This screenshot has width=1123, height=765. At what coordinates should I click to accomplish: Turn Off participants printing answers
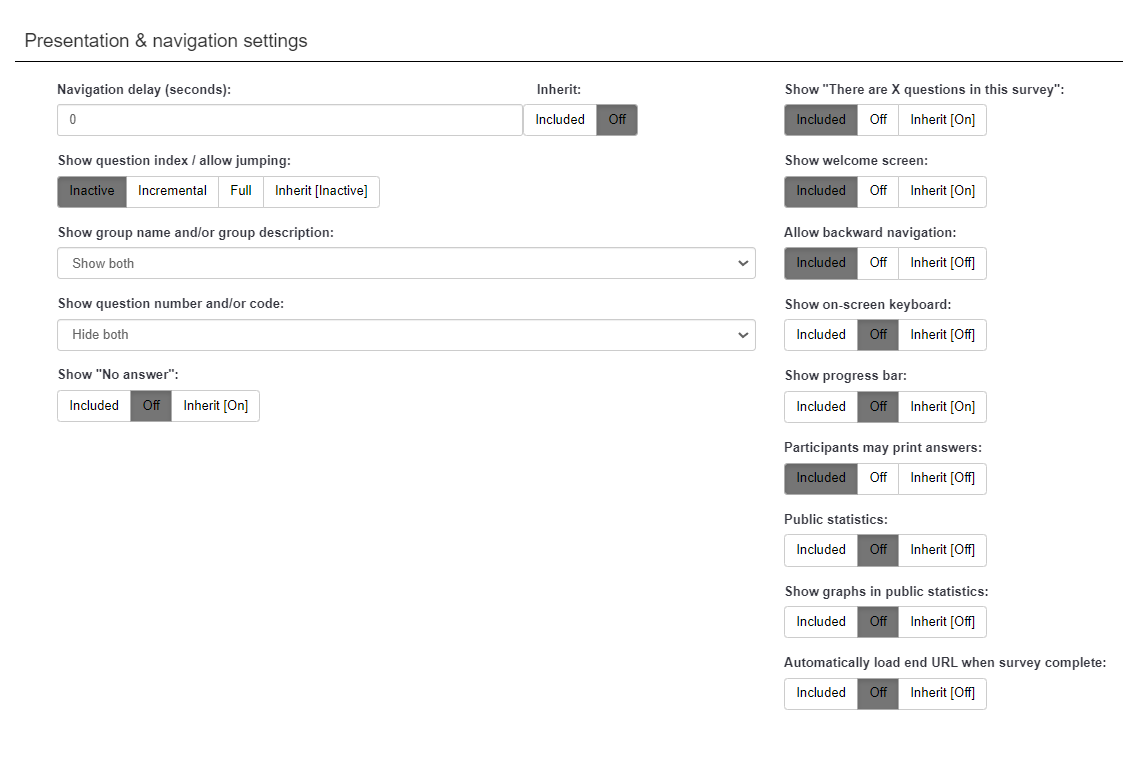point(878,478)
